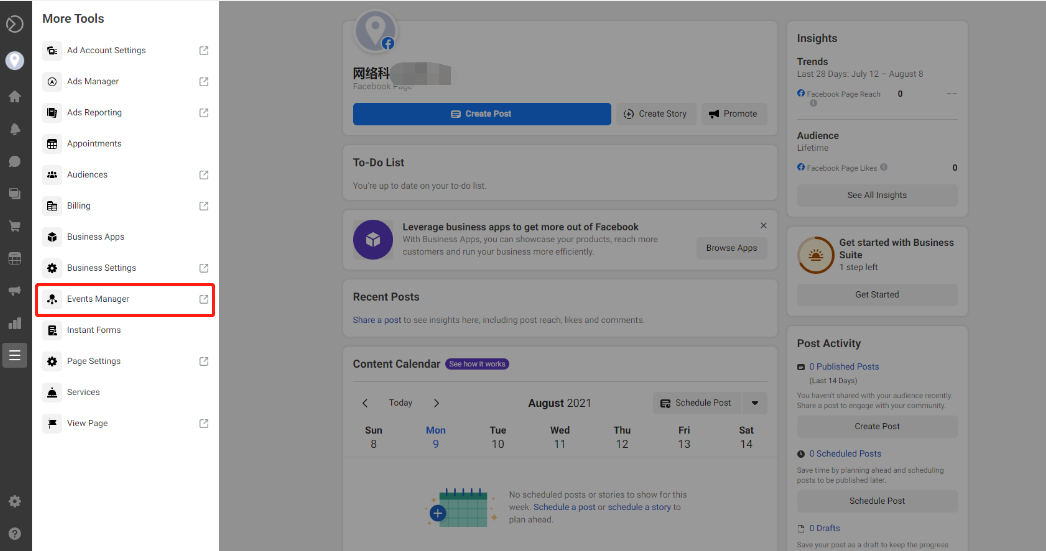
Task: Select Mon 9 in calendar
Action: [x=436, y=438]
